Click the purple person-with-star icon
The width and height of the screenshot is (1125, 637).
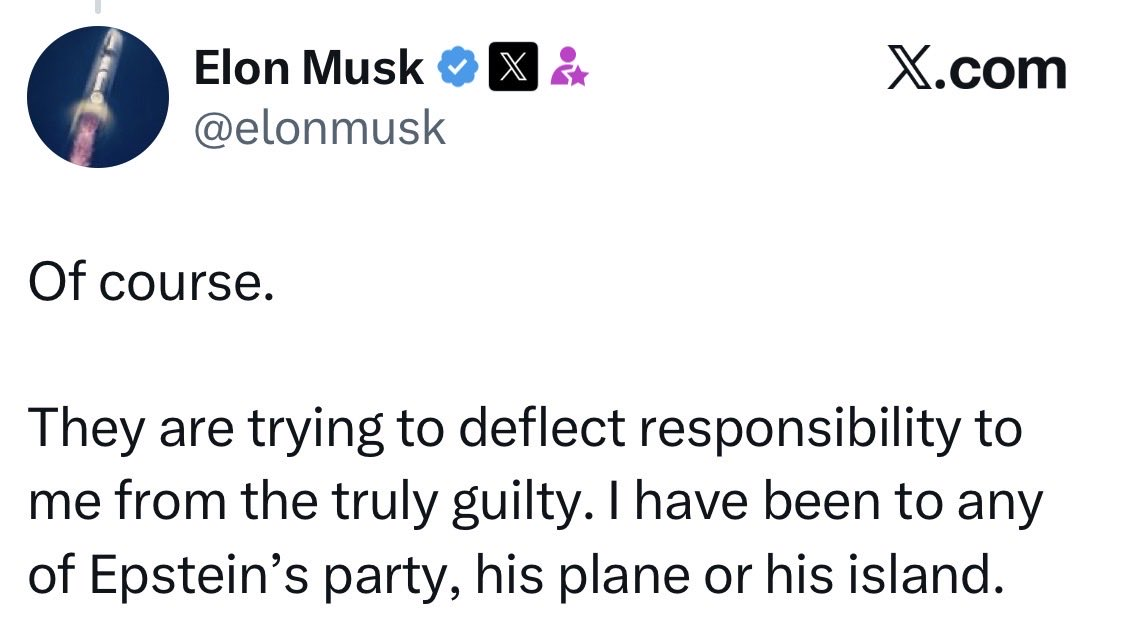569,67
